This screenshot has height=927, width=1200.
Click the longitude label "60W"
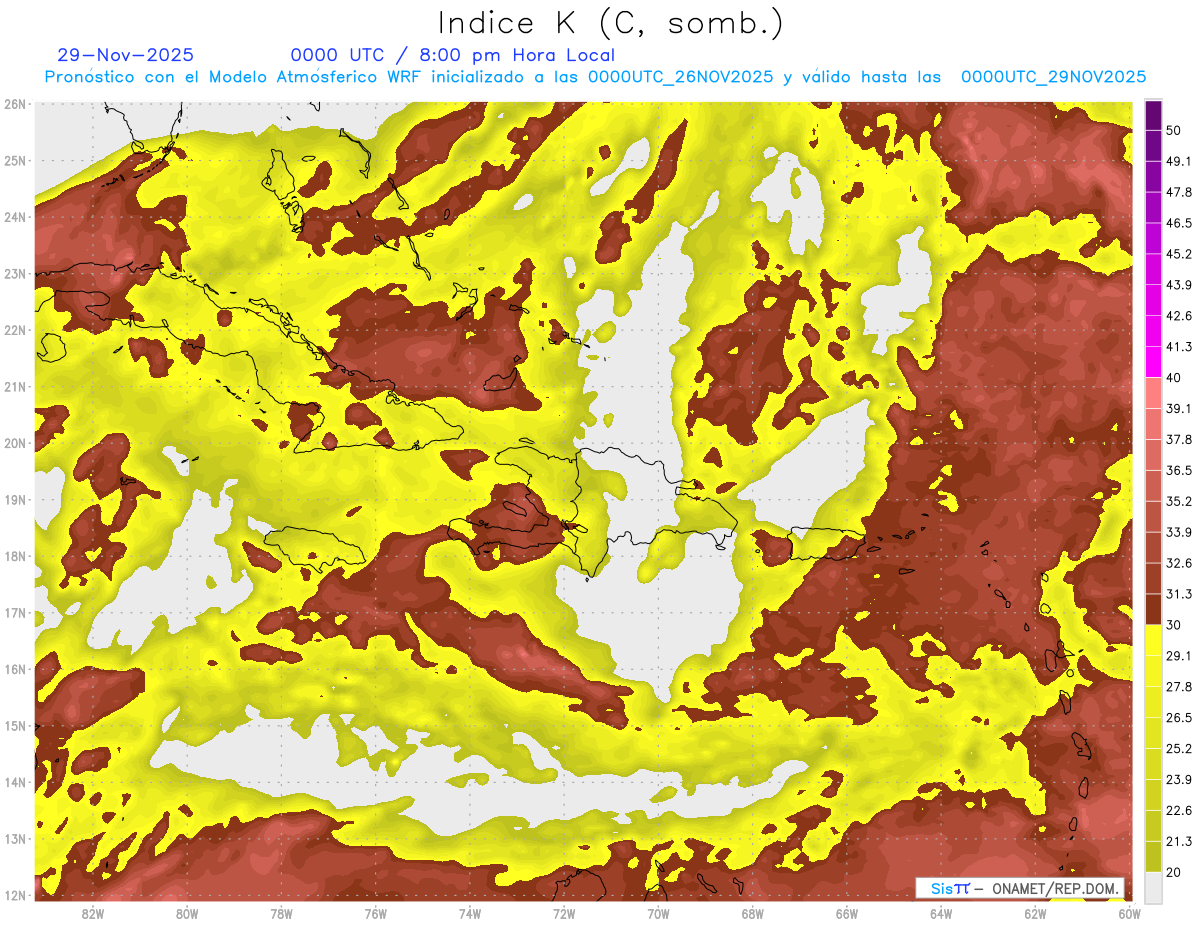[1129, 913]
